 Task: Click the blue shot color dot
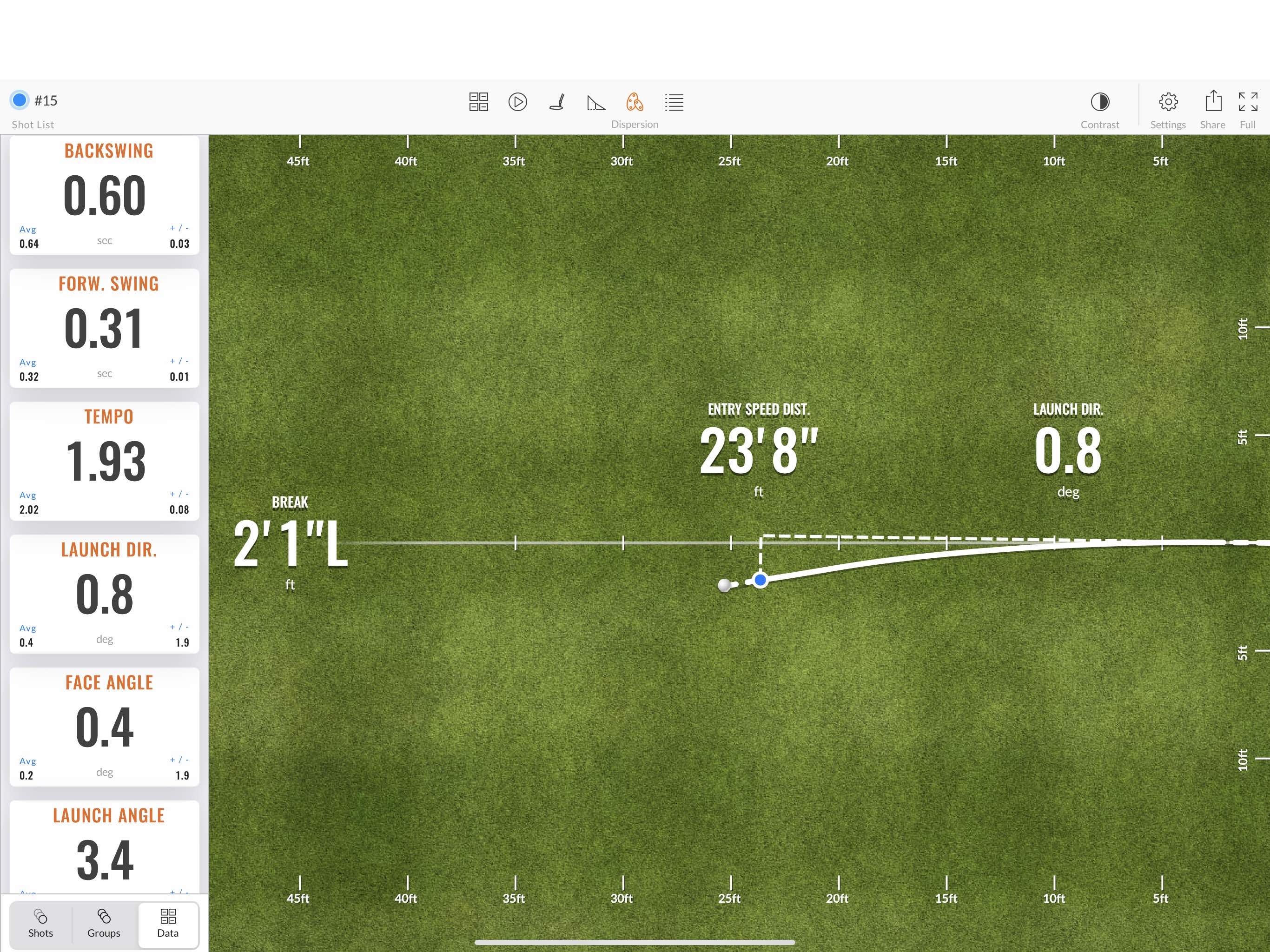coord(20,100)
